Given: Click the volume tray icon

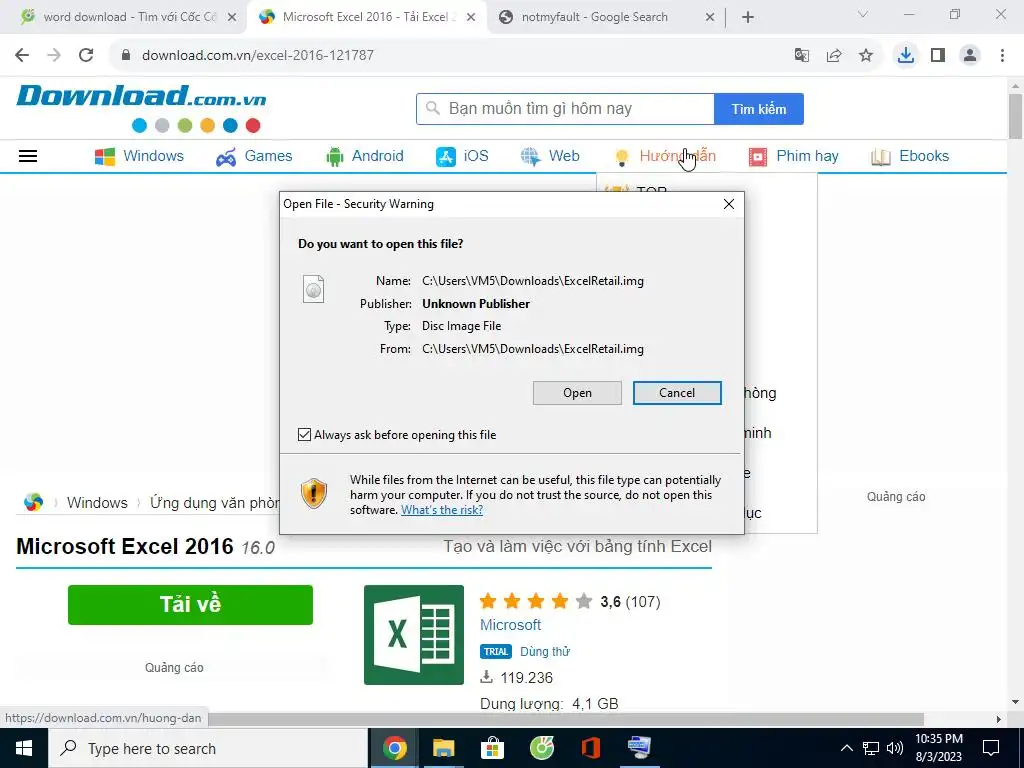Looking at the screenshot, I should pyautogui.click(x=895, y=748).
